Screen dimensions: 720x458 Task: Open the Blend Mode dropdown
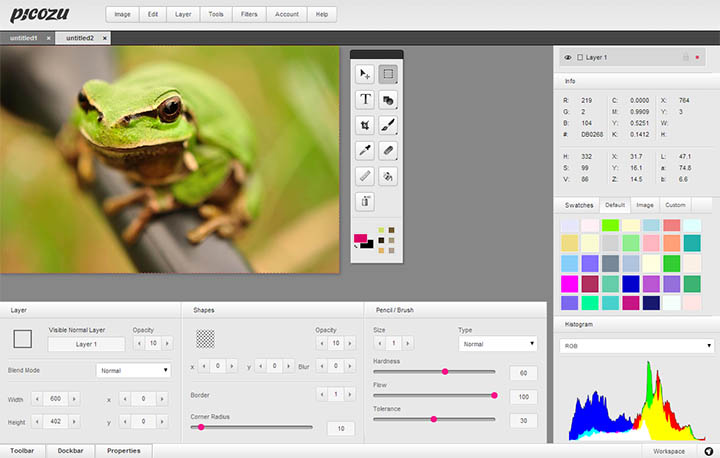[134, 370]
